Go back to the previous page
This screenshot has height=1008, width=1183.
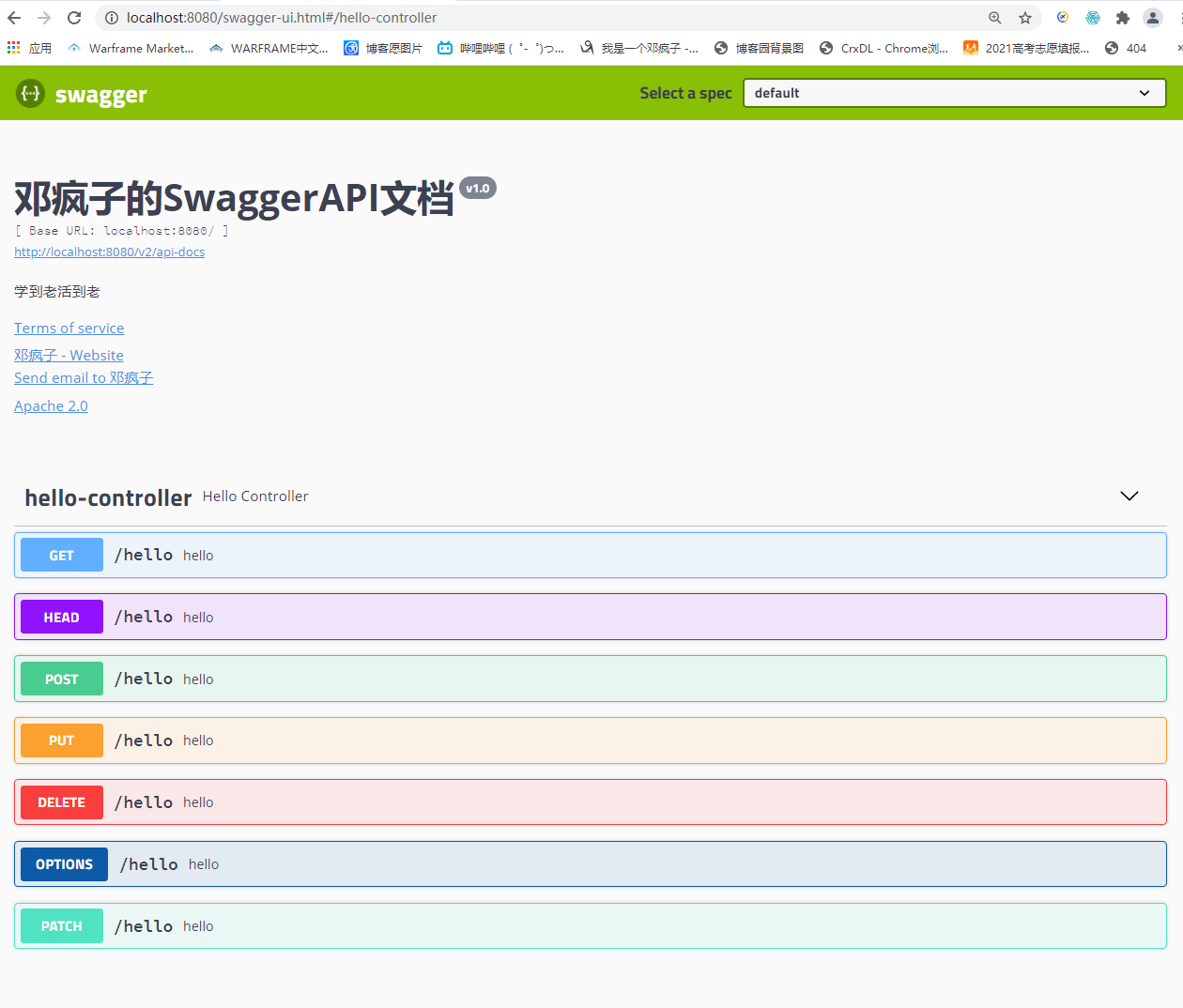(14, 18)
